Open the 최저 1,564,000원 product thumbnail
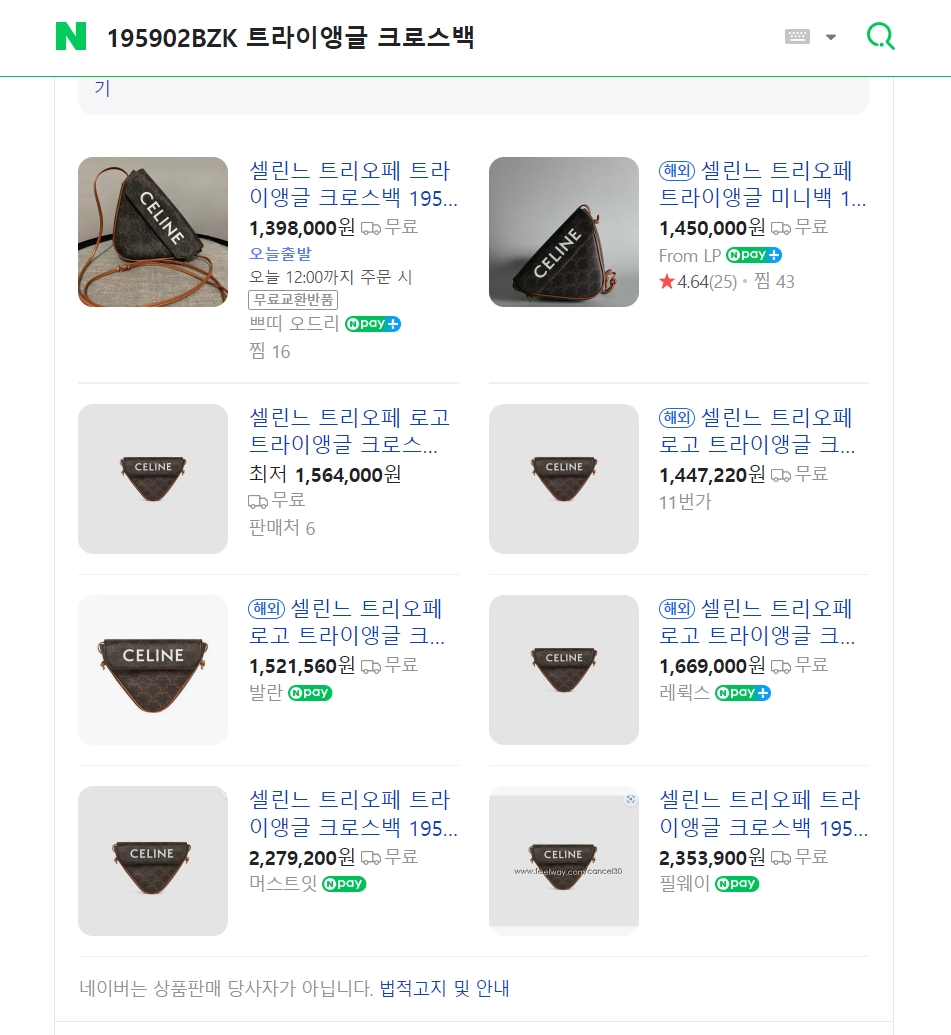 point(153,479)
